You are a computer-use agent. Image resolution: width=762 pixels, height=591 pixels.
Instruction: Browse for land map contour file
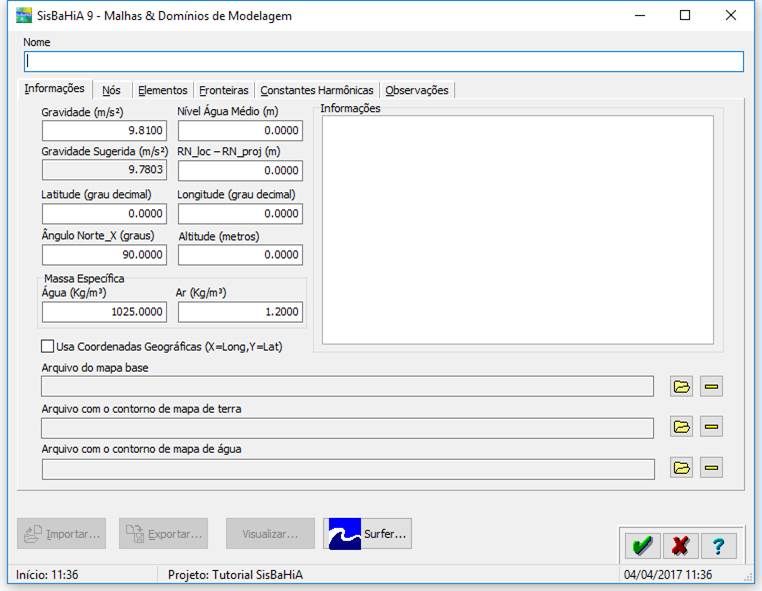pyautogui.click(x=681, y=427)
